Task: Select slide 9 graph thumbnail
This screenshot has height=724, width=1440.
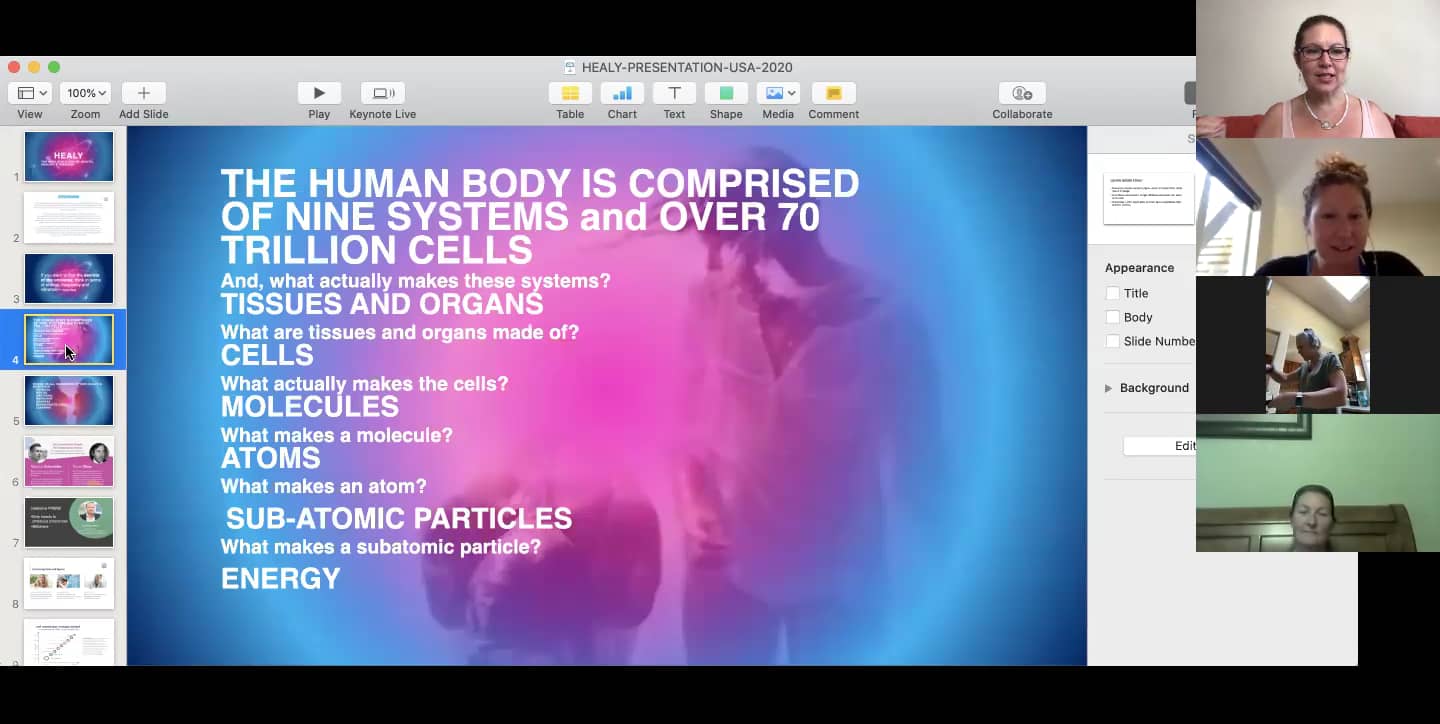Action: coord(69,642)
